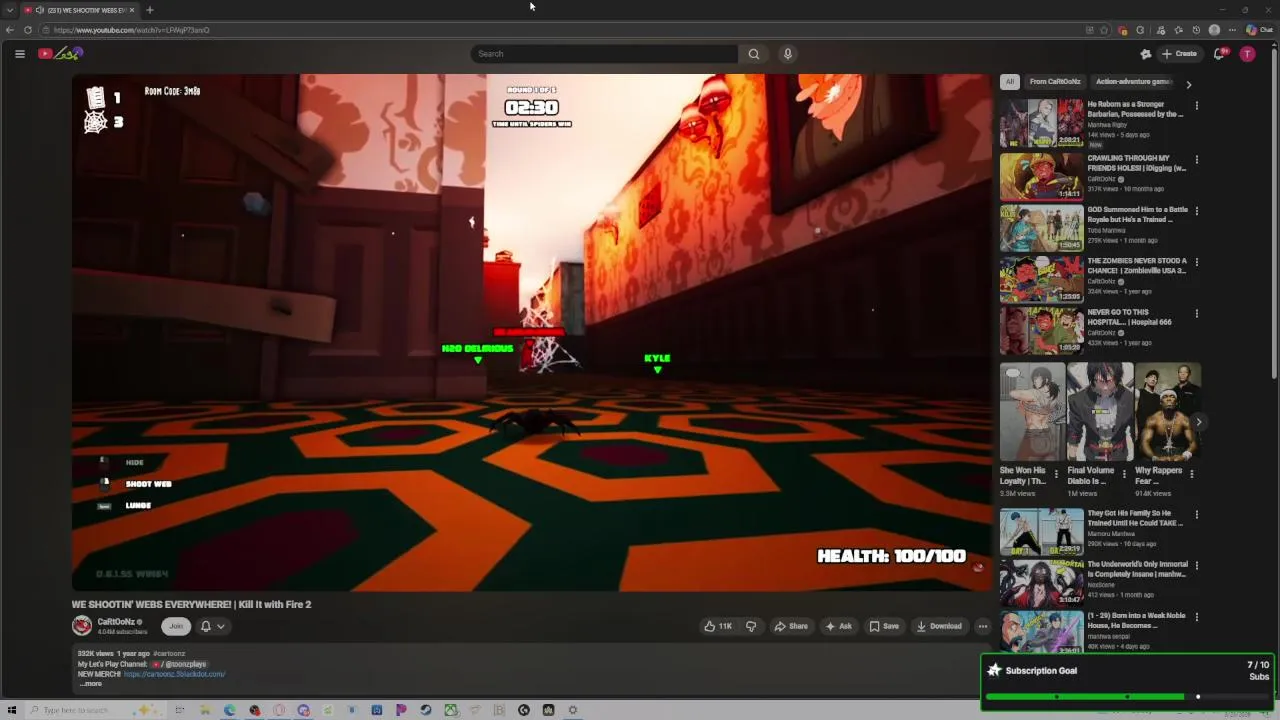Select the All filter chip

(1010, 82)
